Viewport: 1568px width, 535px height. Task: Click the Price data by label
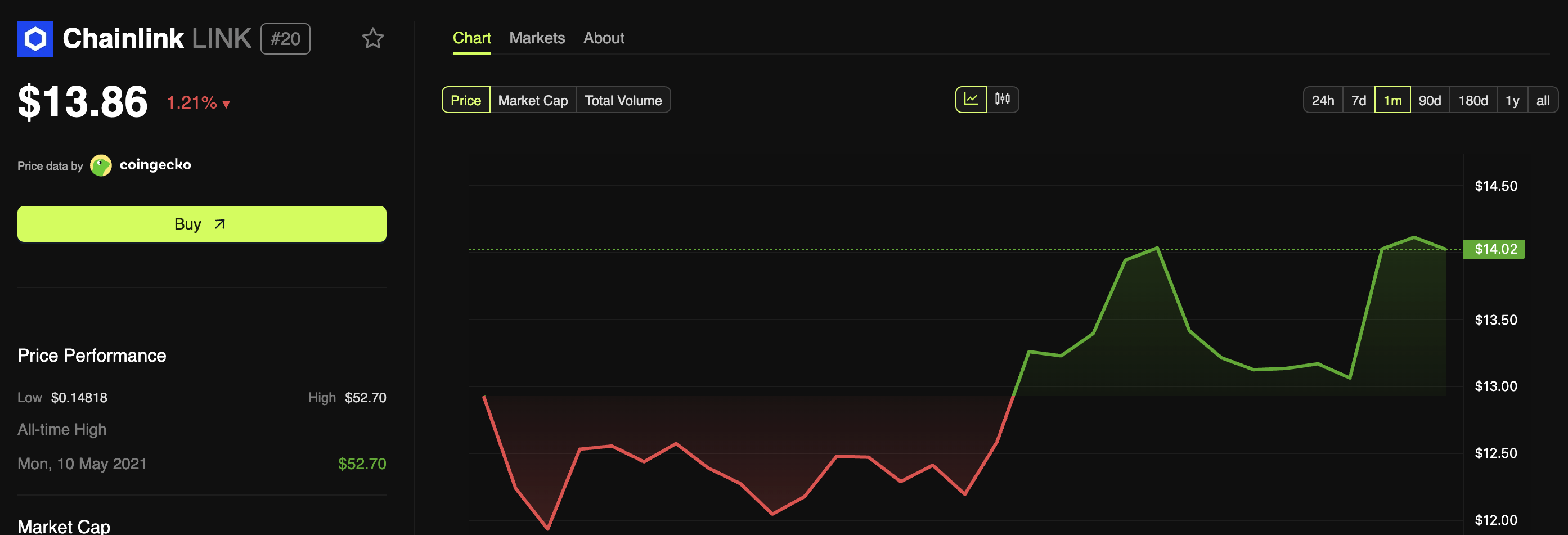click(x=50, y=166)
